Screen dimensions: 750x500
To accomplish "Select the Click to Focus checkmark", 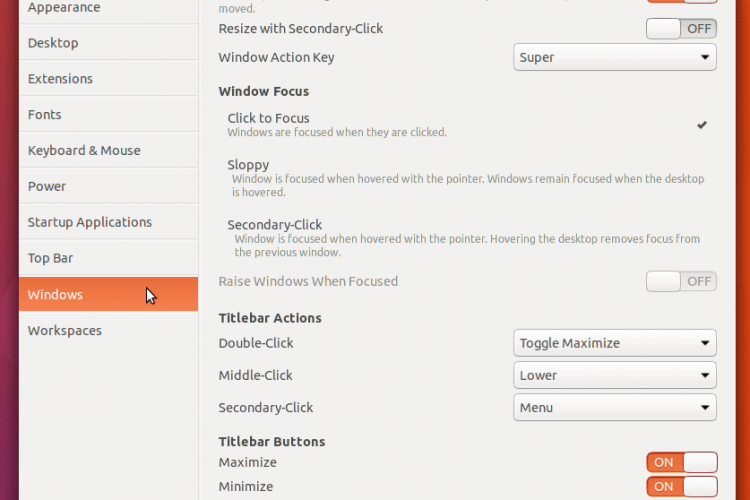I will coord(701,125).
